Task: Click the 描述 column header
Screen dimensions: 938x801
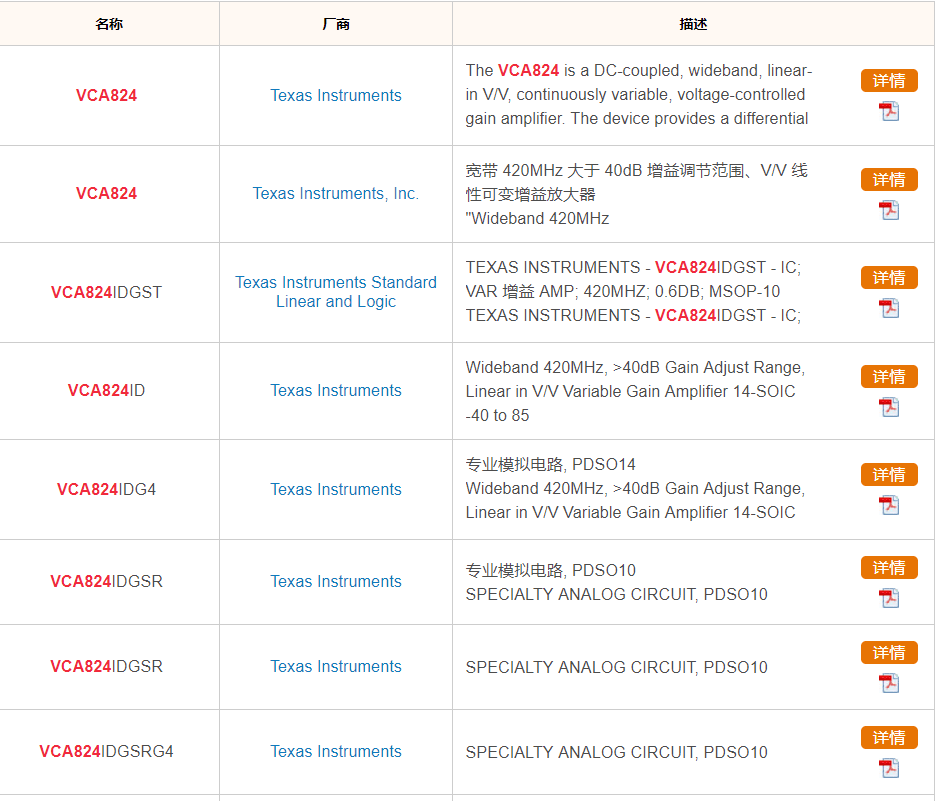Action: (693, 24)
